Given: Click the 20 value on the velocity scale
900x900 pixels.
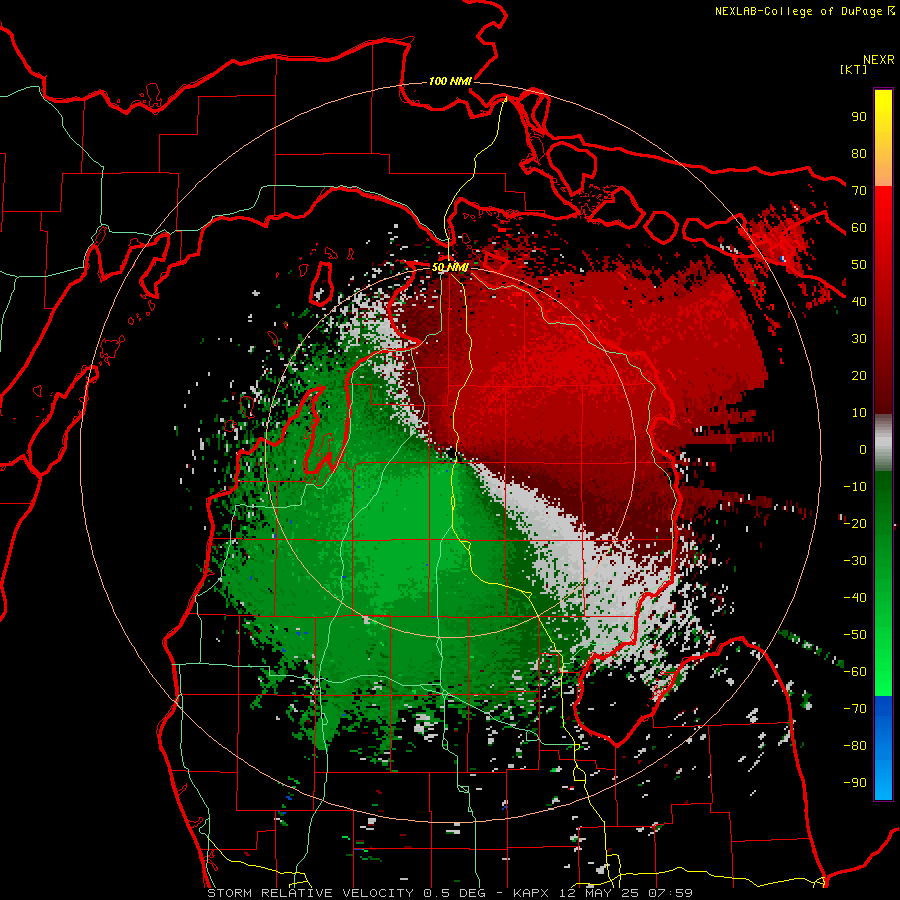Looking at the screenshot, I should (x=859, y=375).
